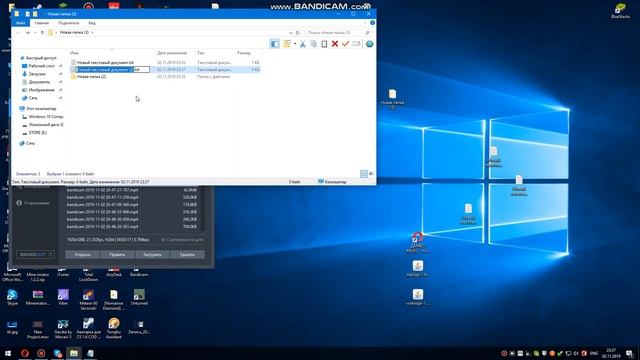Toggle the preview pane toolbar icon

click(275, 44)
